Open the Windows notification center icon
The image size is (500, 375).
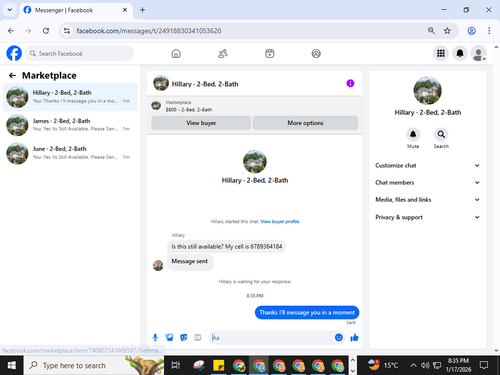(x=484, y=365)
